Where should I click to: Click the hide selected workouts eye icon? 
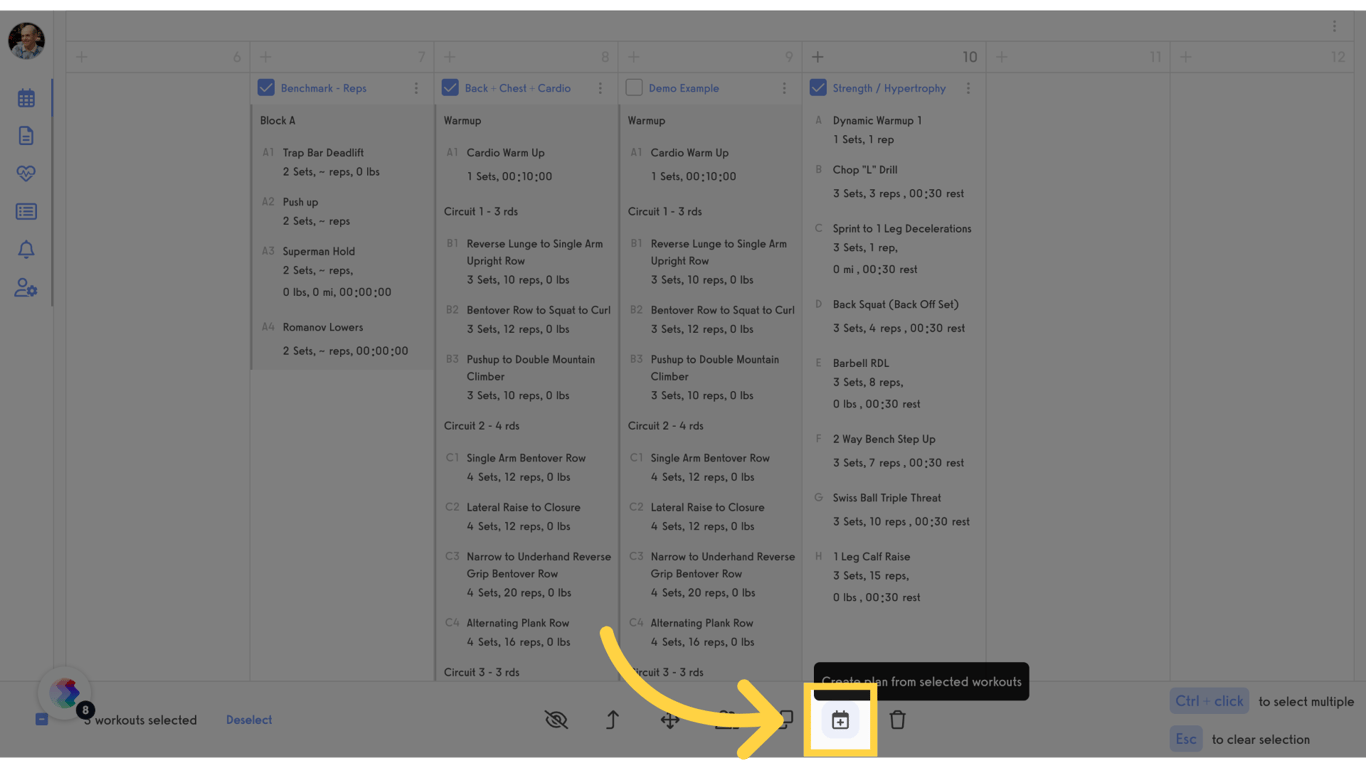[x=556, y=720]
